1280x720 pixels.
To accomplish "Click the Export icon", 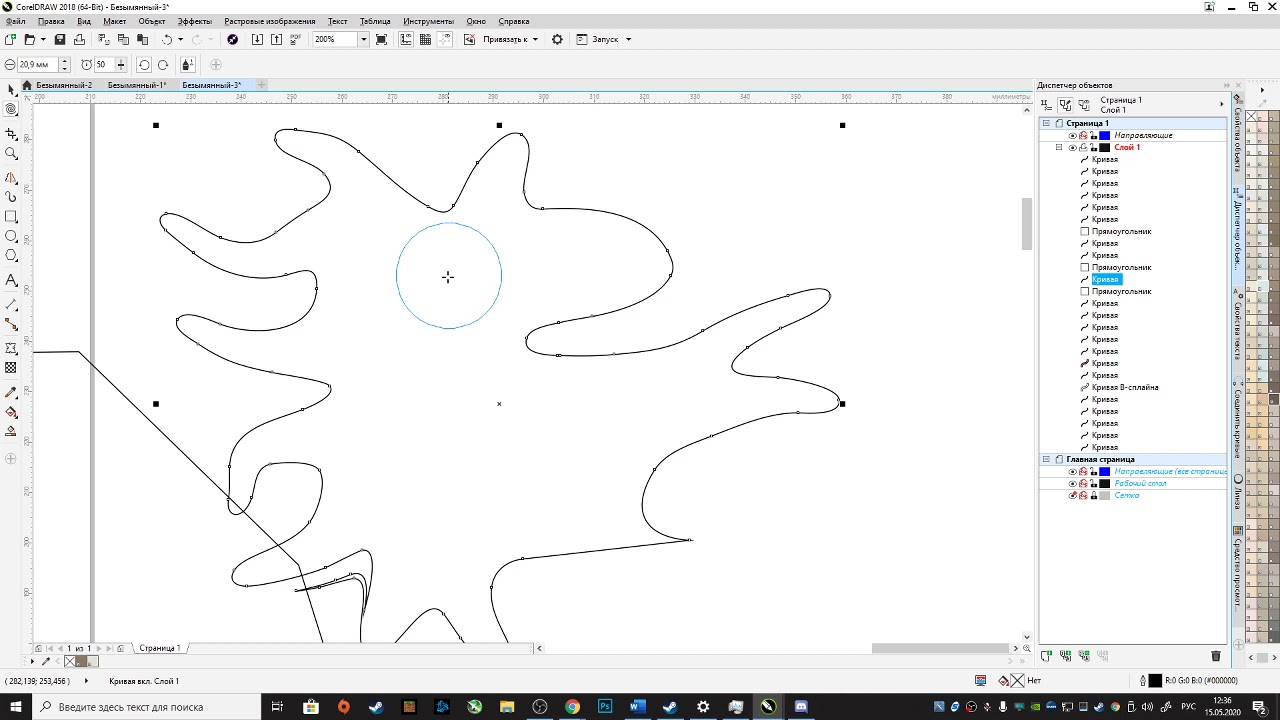I will point(277,39).
